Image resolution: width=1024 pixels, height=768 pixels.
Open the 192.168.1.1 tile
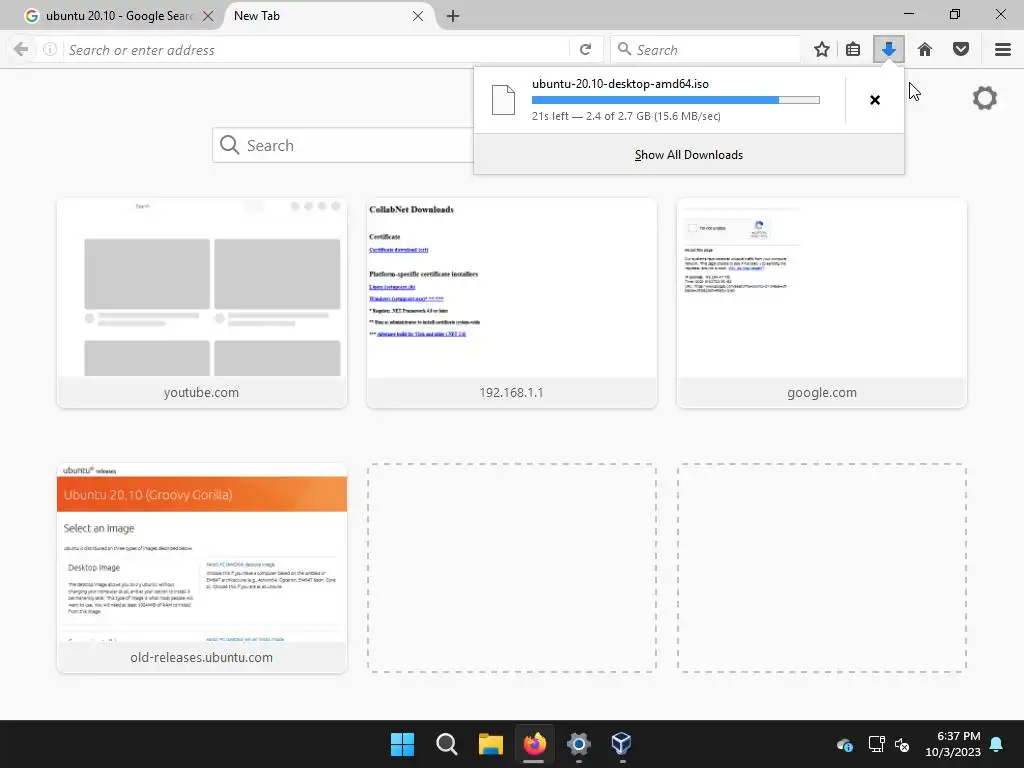511,303
